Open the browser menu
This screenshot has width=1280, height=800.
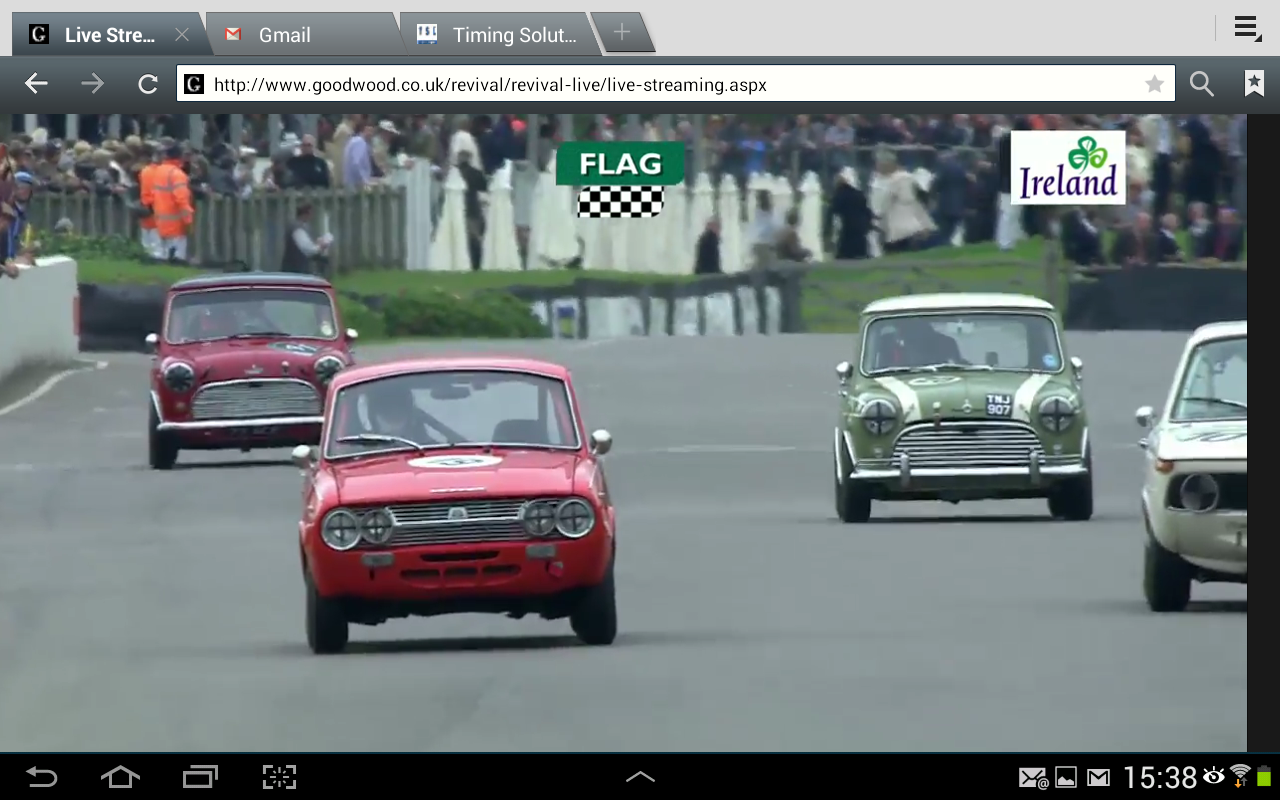[1246, 28]
